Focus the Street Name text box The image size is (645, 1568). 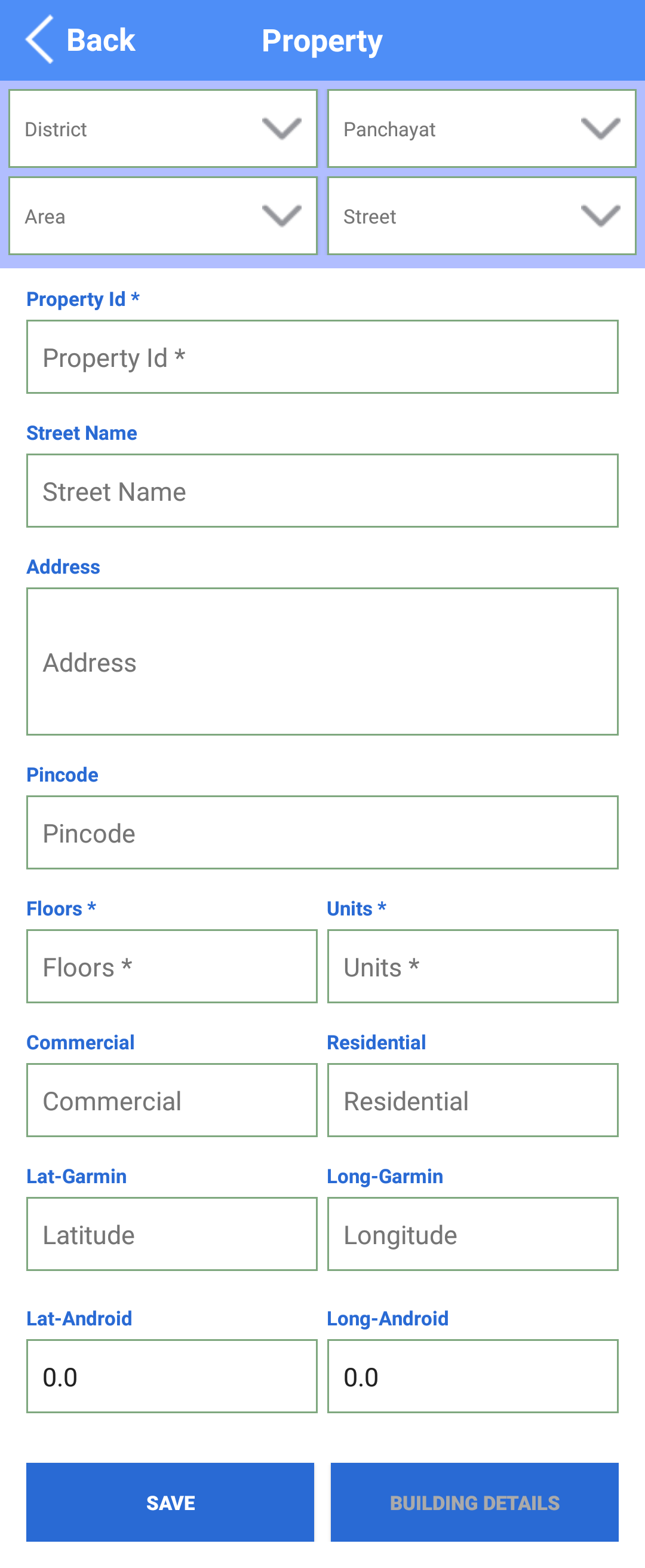322,491
